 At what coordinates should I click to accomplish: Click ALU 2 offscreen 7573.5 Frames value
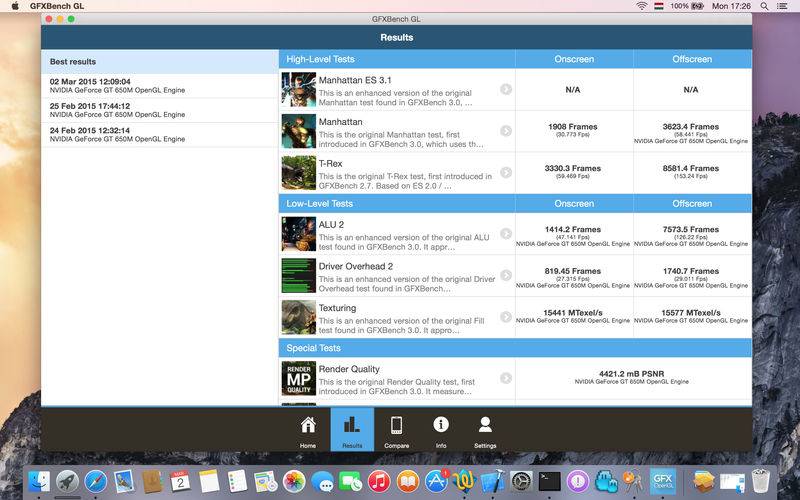[690, 230]
